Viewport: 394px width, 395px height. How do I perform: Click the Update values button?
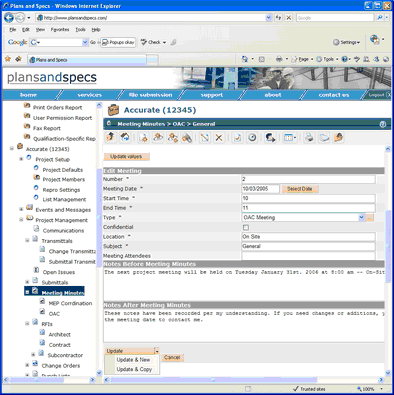(x=126, y=157)
